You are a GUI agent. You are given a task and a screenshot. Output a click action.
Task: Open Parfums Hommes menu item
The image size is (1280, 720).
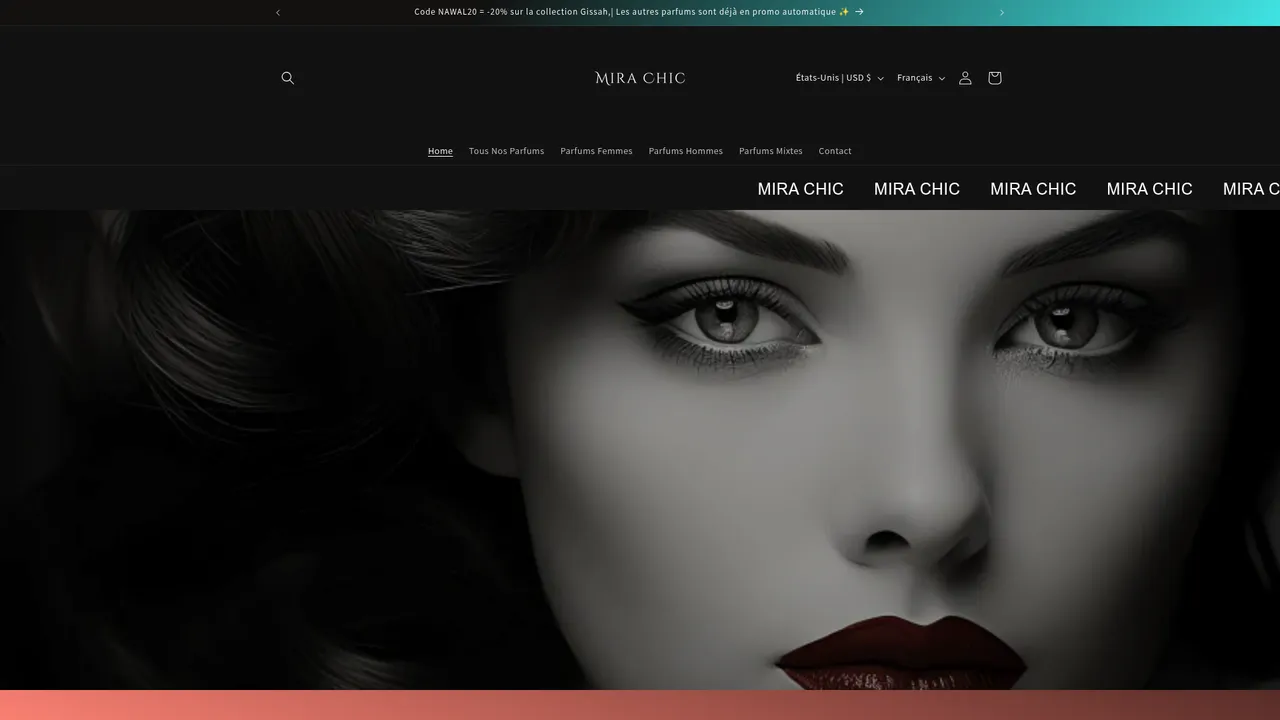pyautogui.click(x=686, y=151)
